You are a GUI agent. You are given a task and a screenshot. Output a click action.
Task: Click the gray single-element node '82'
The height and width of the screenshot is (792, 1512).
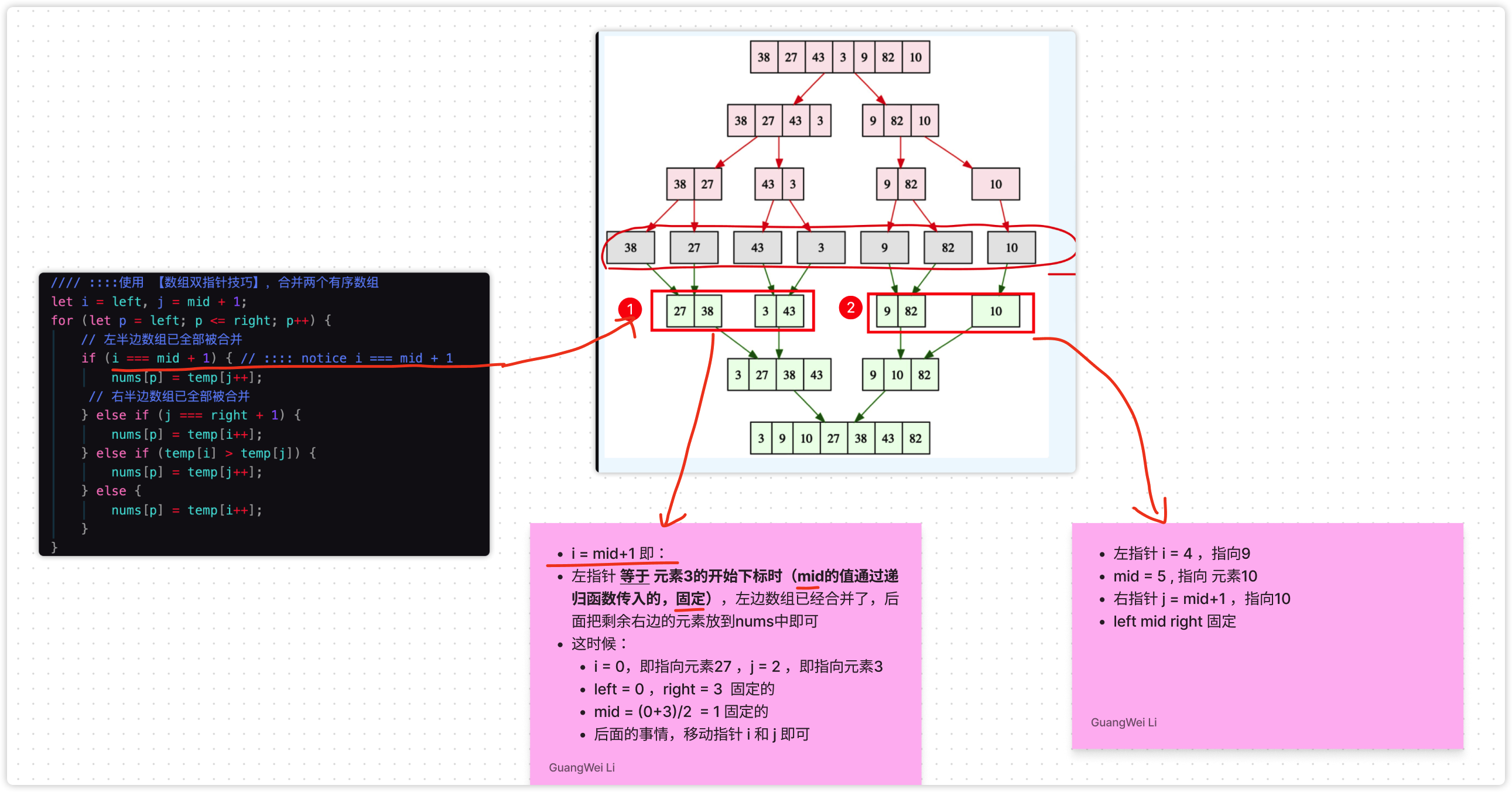coord(947,247)
